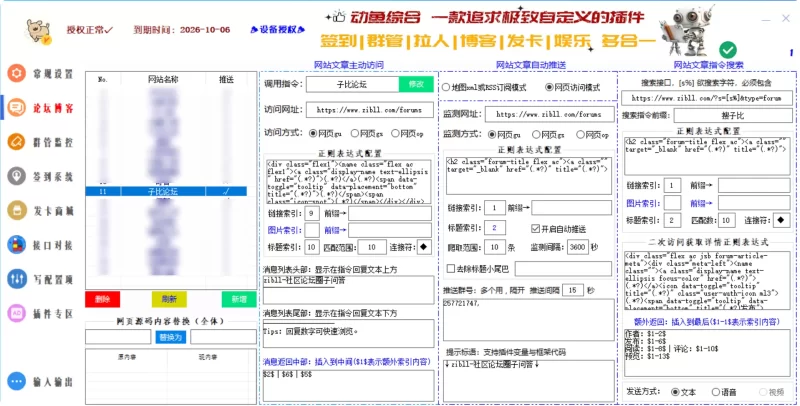Toggle 开启自动推送 checkbox
800x406 pixels.
559,229
